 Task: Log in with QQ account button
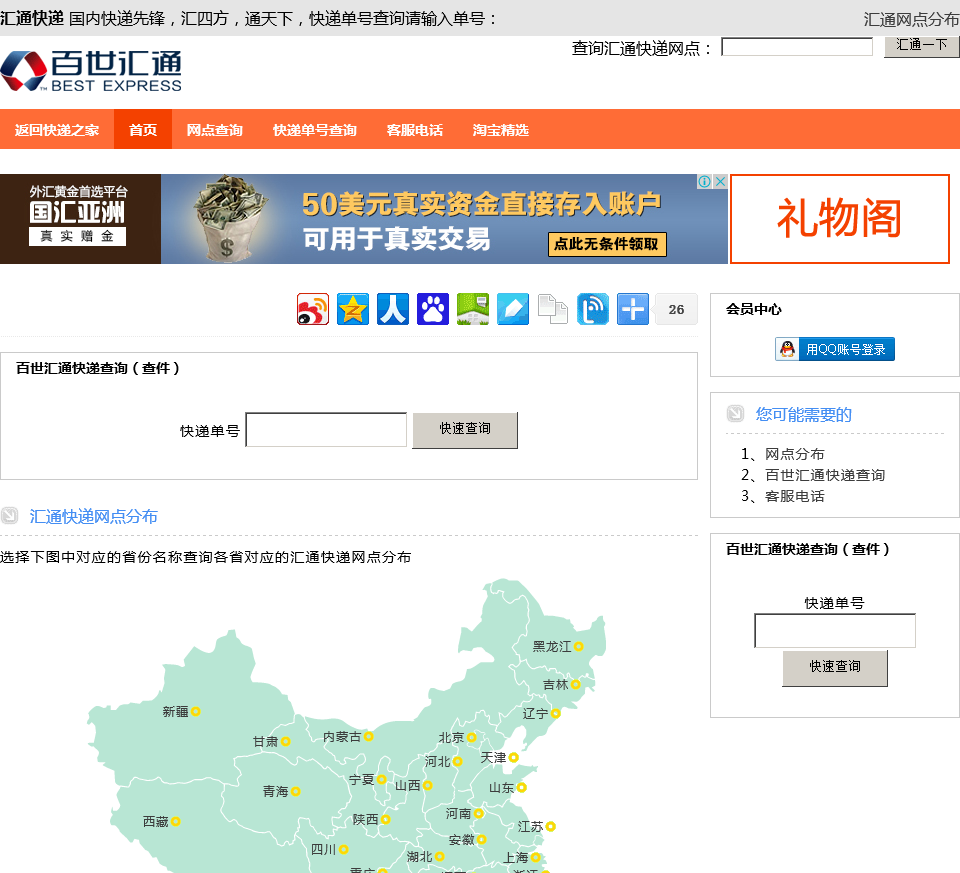pos(835,349)
